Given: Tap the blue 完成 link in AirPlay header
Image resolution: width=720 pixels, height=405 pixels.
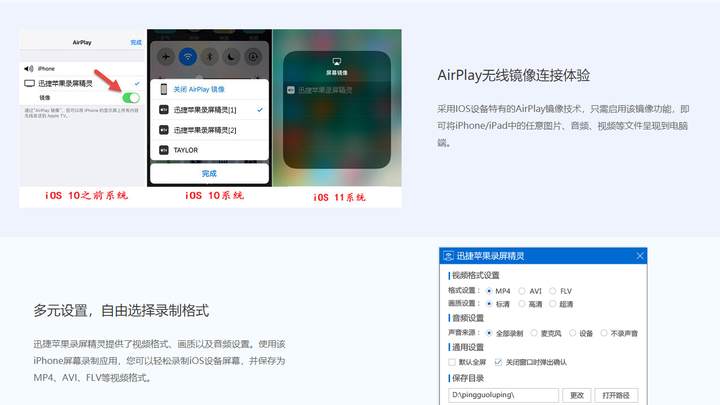Looking at the screenshot, I should (136, 42).
